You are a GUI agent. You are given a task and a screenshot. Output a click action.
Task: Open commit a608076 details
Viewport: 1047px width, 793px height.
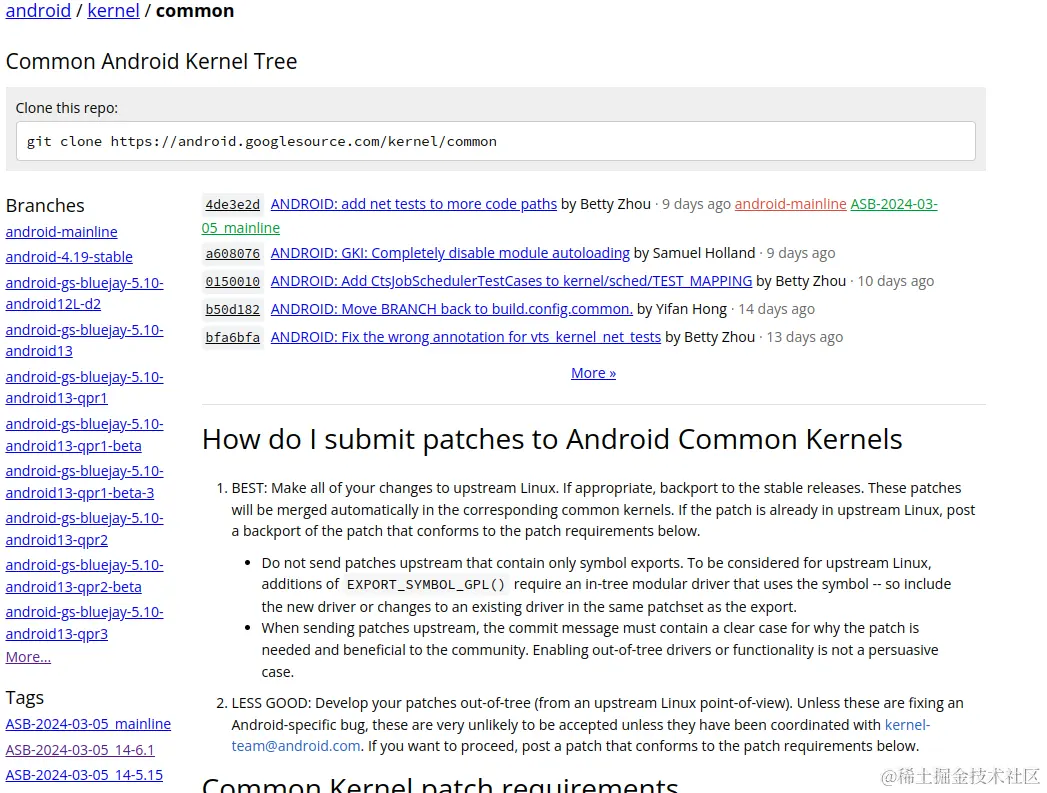coord(232,253)
